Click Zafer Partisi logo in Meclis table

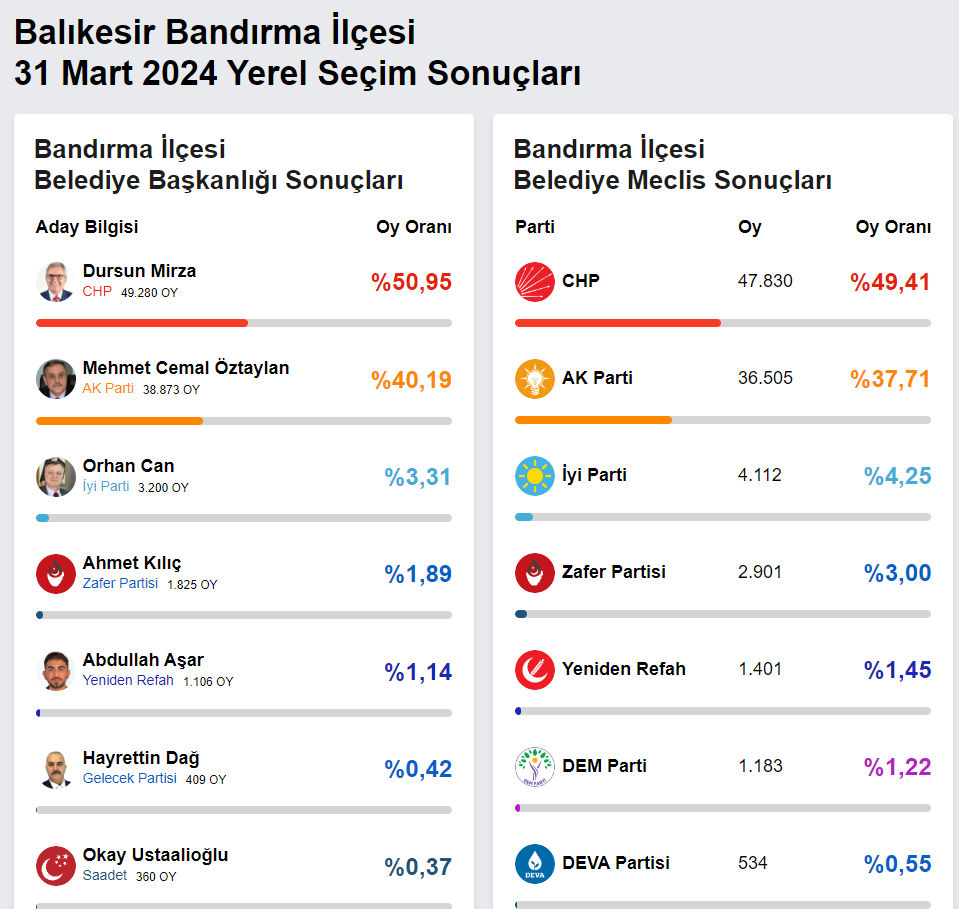pos(535,573)
